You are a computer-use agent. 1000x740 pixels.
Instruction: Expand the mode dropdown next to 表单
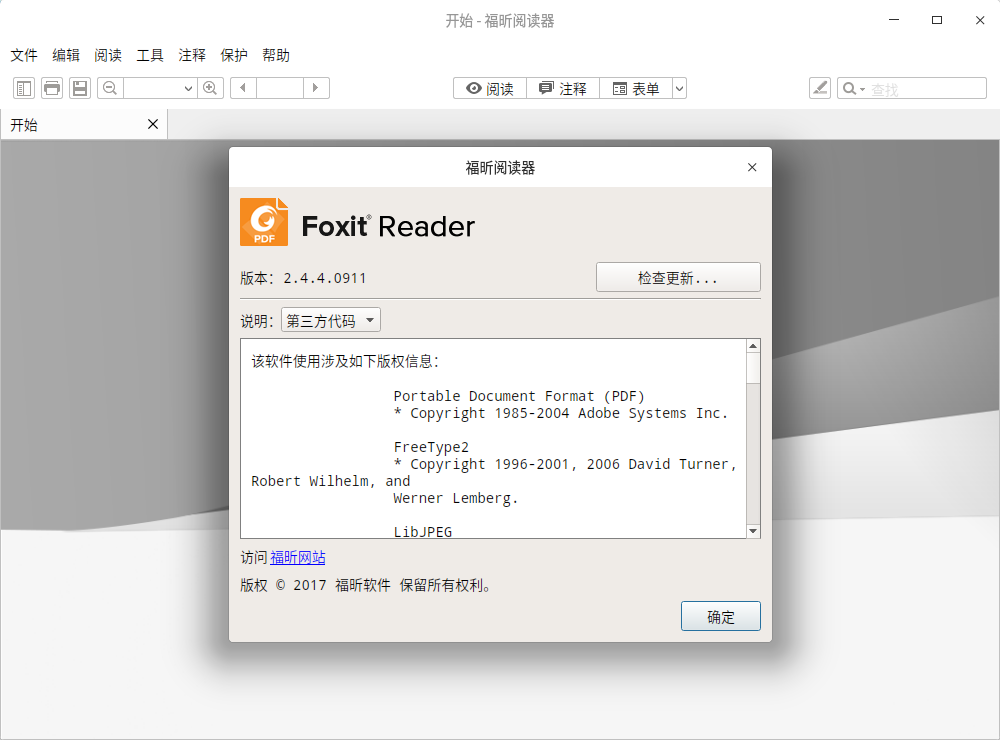[x=680, y=89]
